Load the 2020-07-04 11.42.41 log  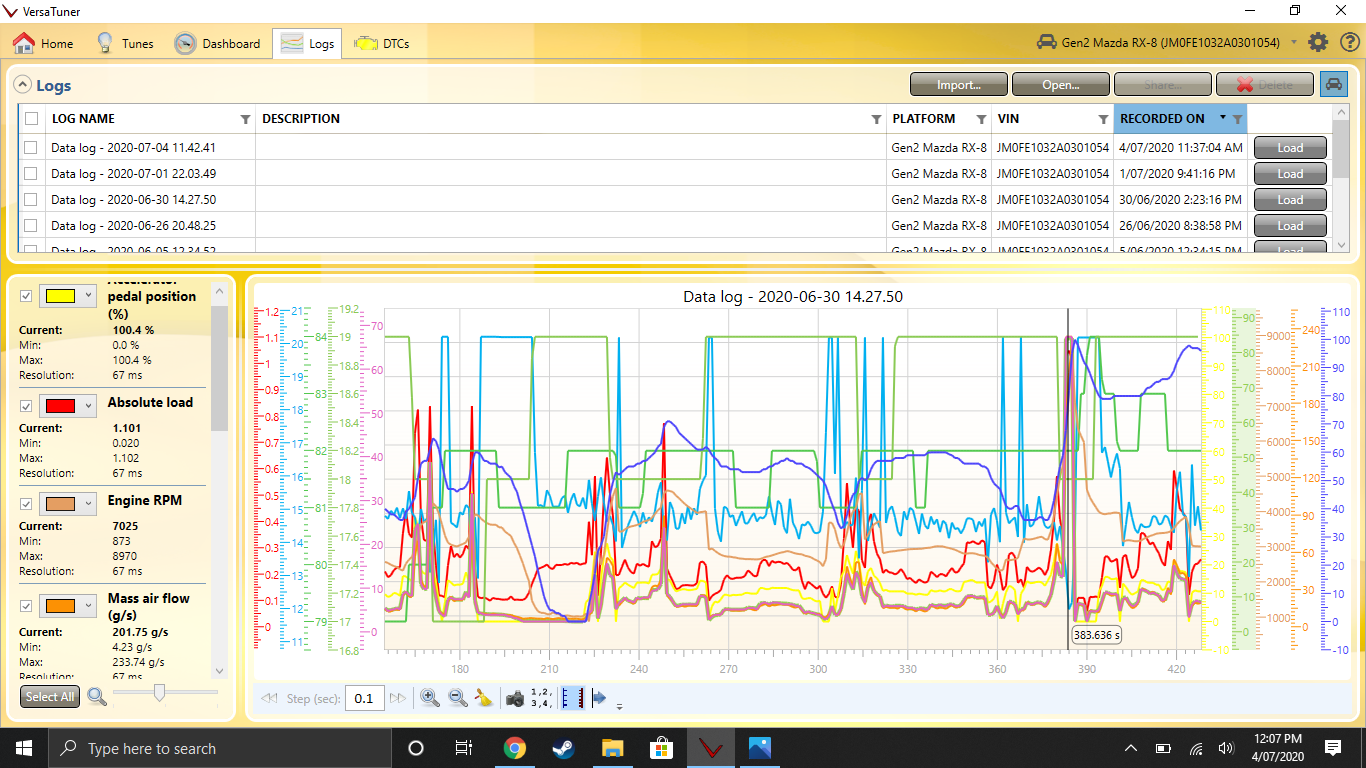1290,147
